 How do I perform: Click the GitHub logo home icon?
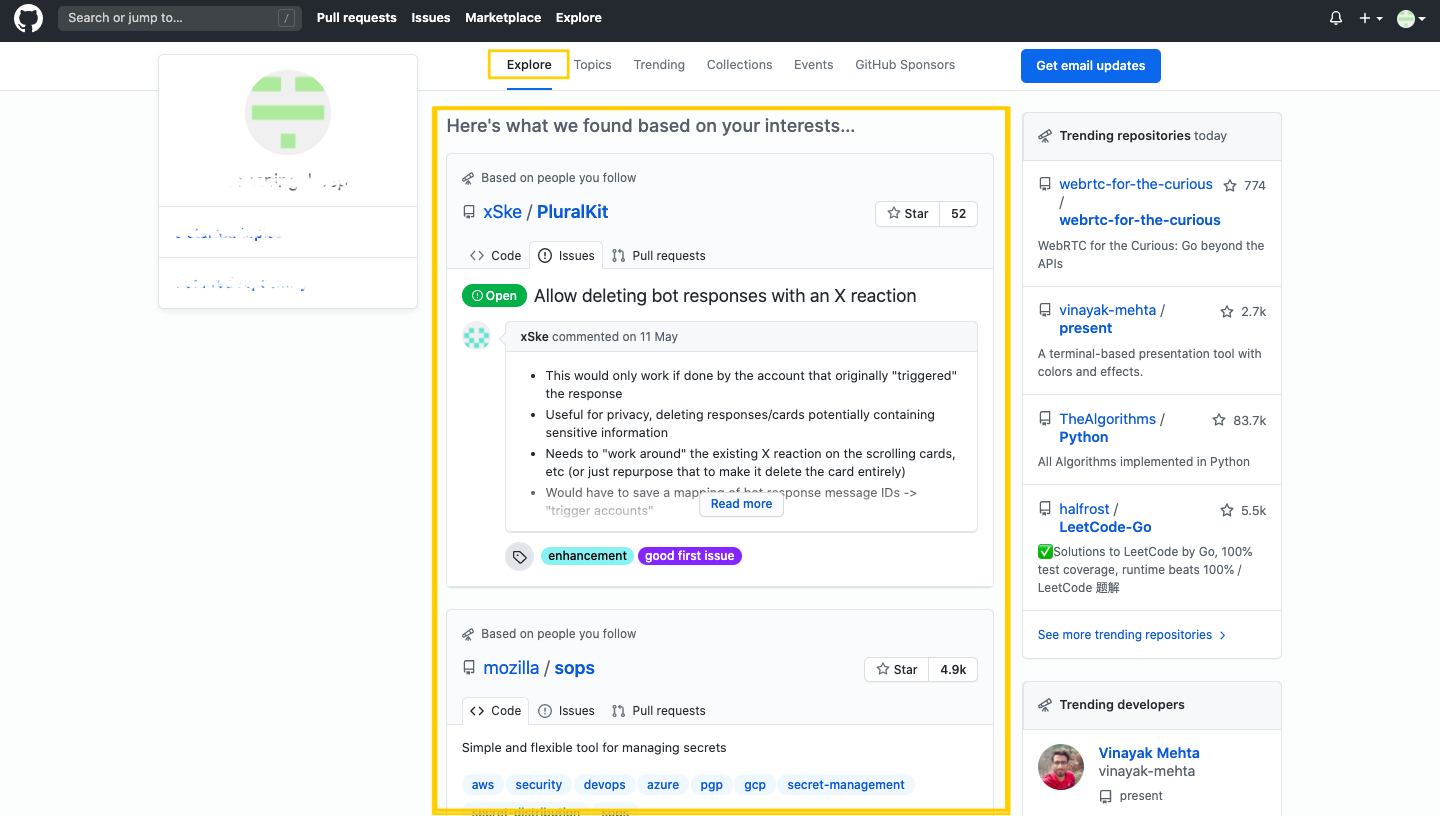point(27,18)
